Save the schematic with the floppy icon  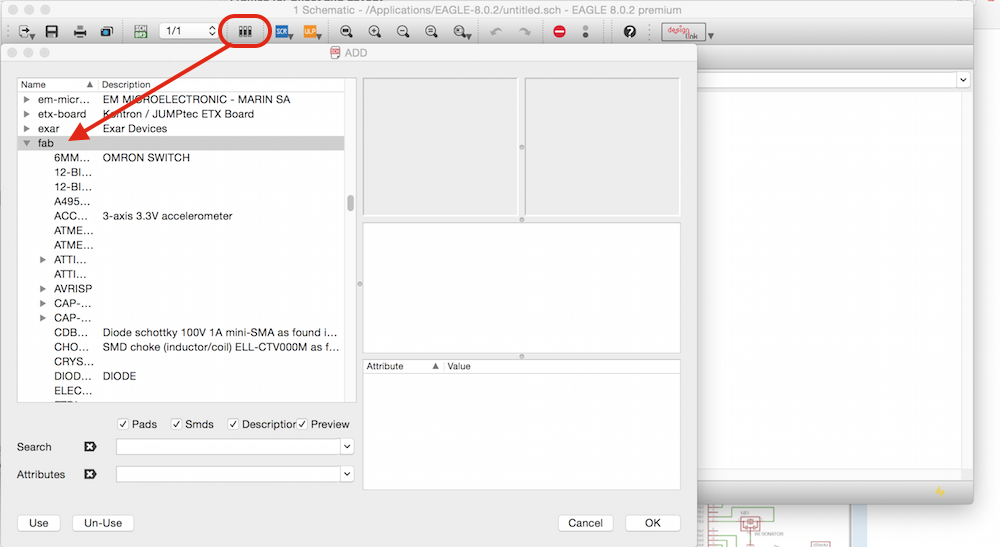point(52,31)
